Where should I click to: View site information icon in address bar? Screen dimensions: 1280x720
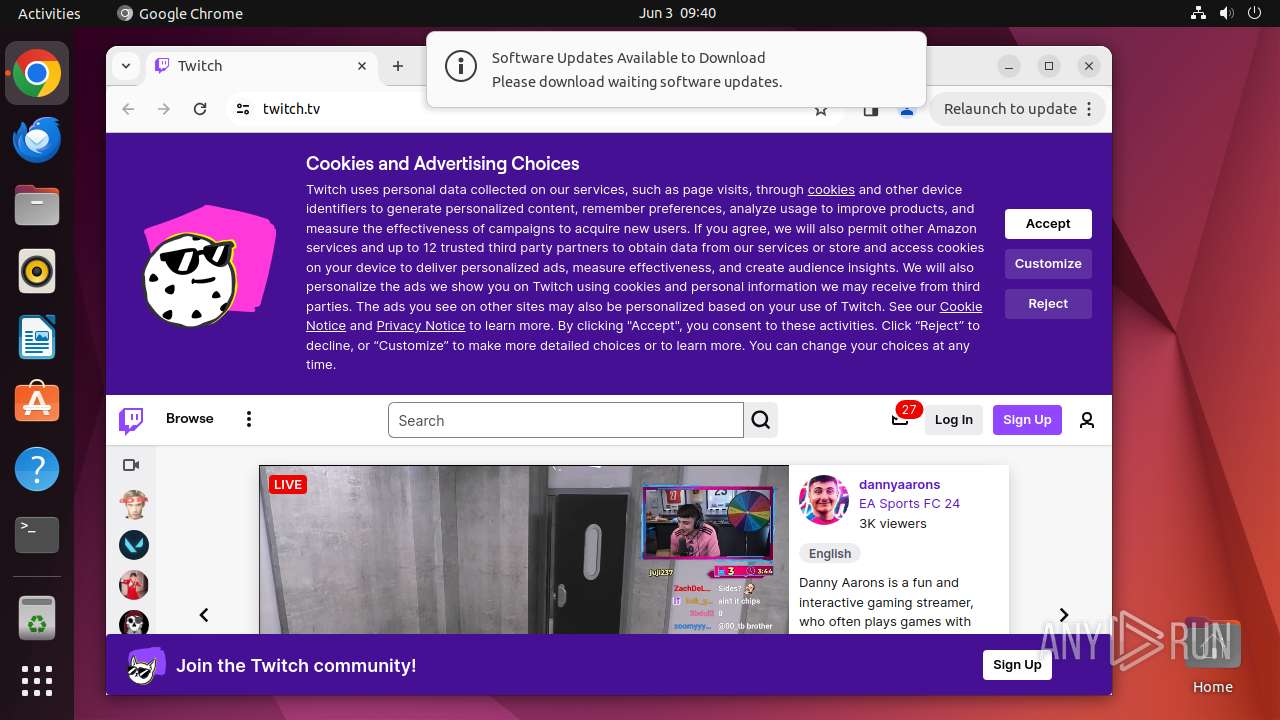pos(243,109)
